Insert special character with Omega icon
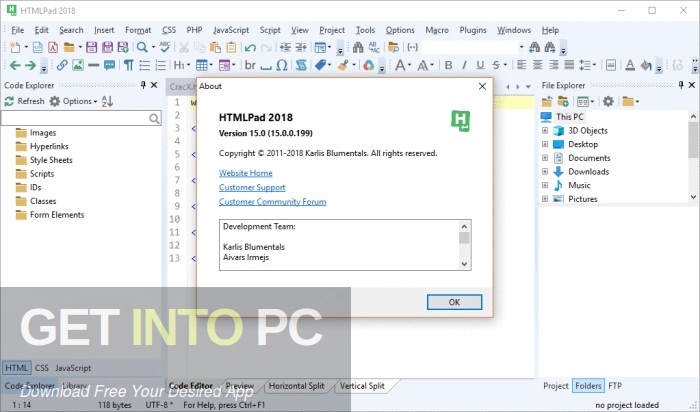This screenshot has width=700, height=412. coord(282,66)
